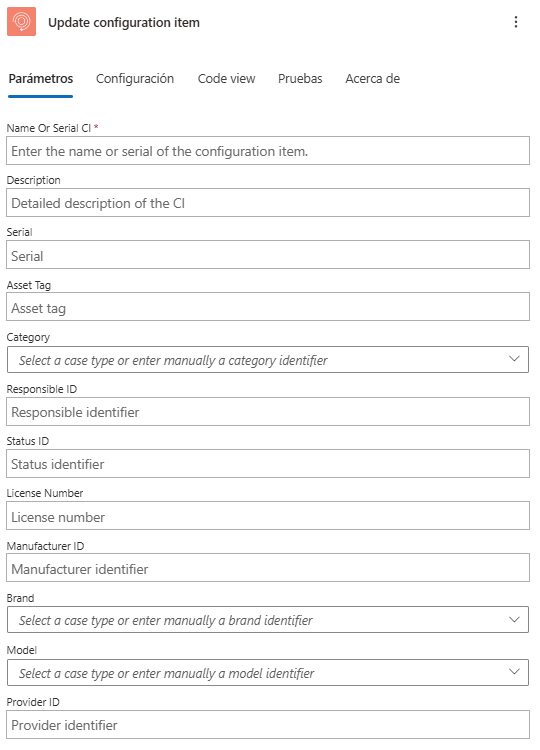This screenshot has width=540, height=750.
Task: Click the Responsible ID input box
Action: [268, 411]
